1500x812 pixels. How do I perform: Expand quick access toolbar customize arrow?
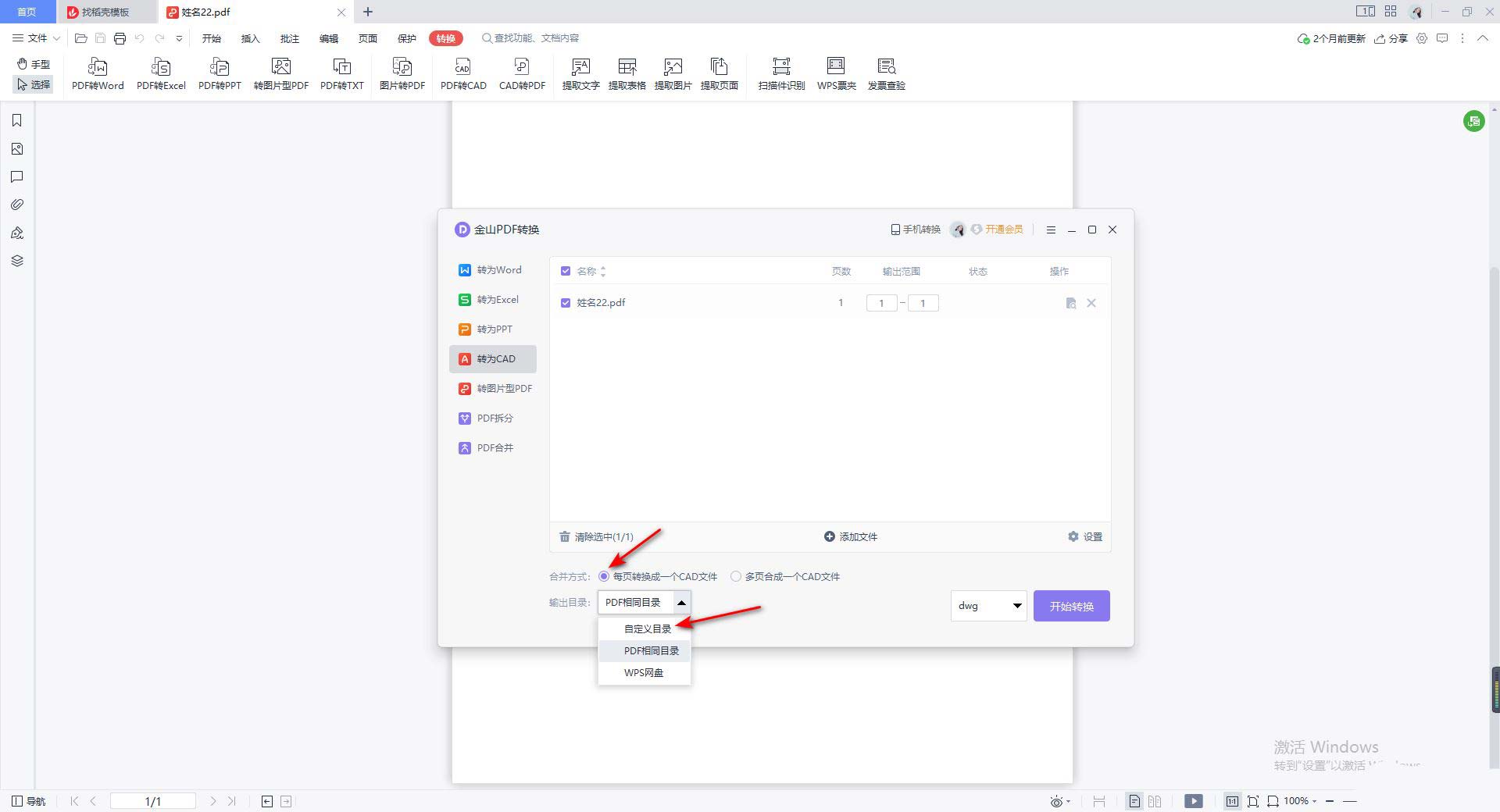(x=179, y=38)
